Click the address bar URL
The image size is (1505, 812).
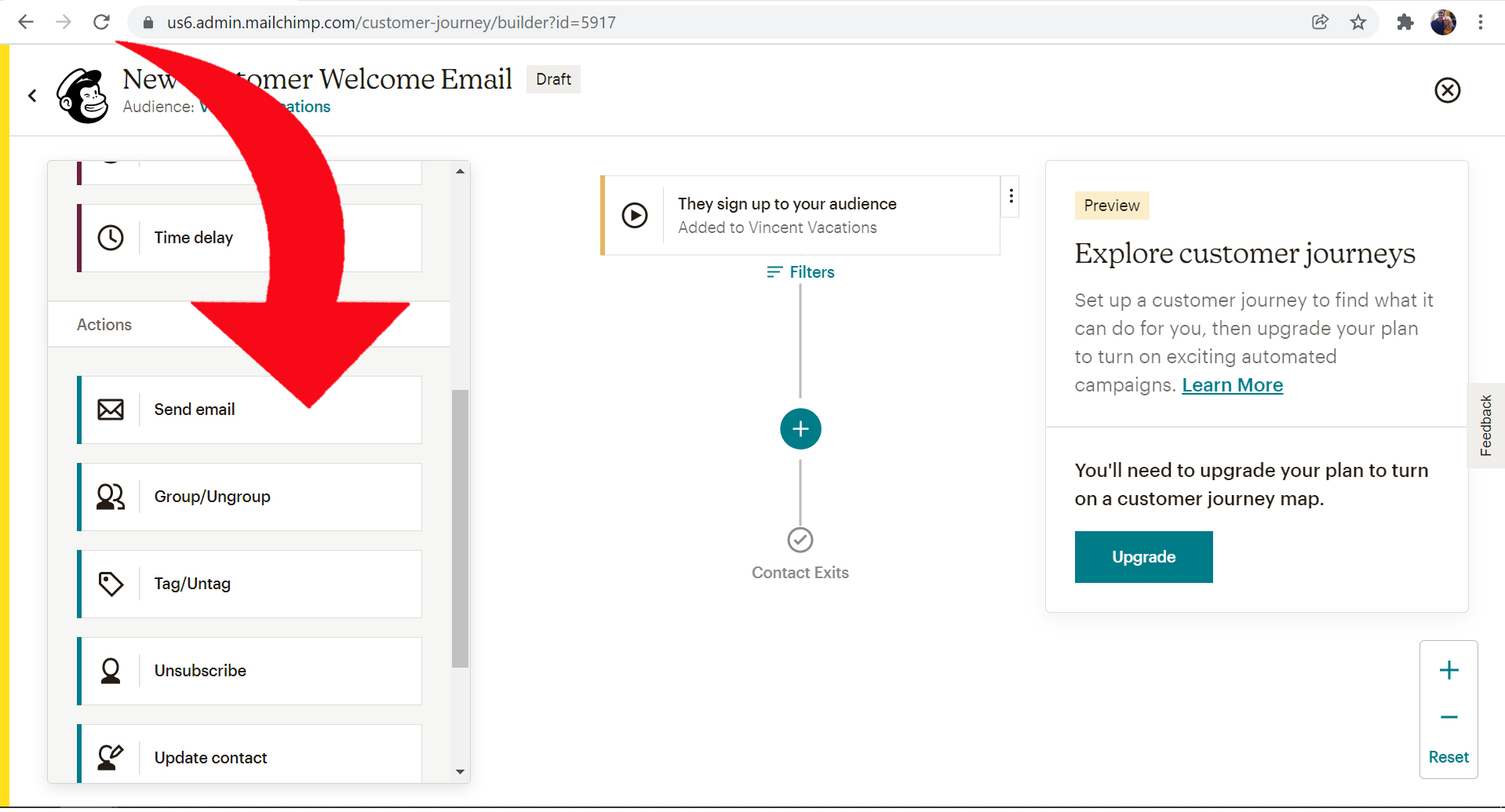[x=391, y=22]
